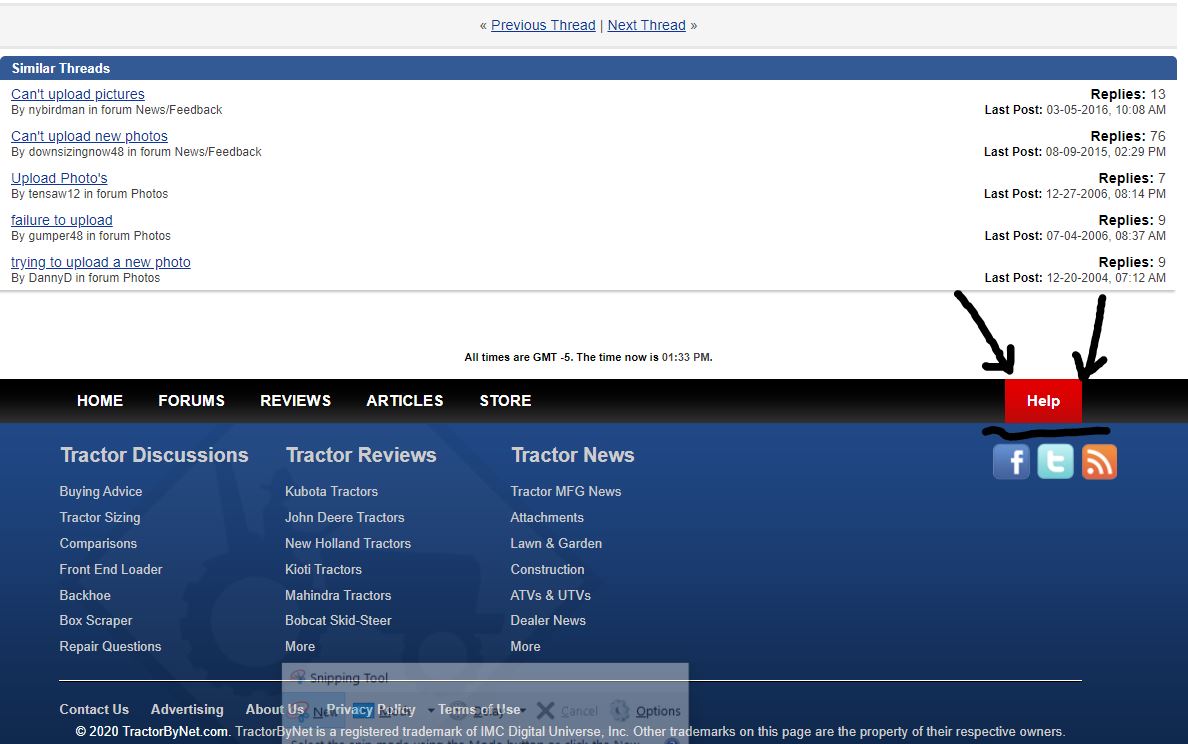Click the Front End Loader discussion link
This screenshot has width=1188, height=744.
coord(111,569)
